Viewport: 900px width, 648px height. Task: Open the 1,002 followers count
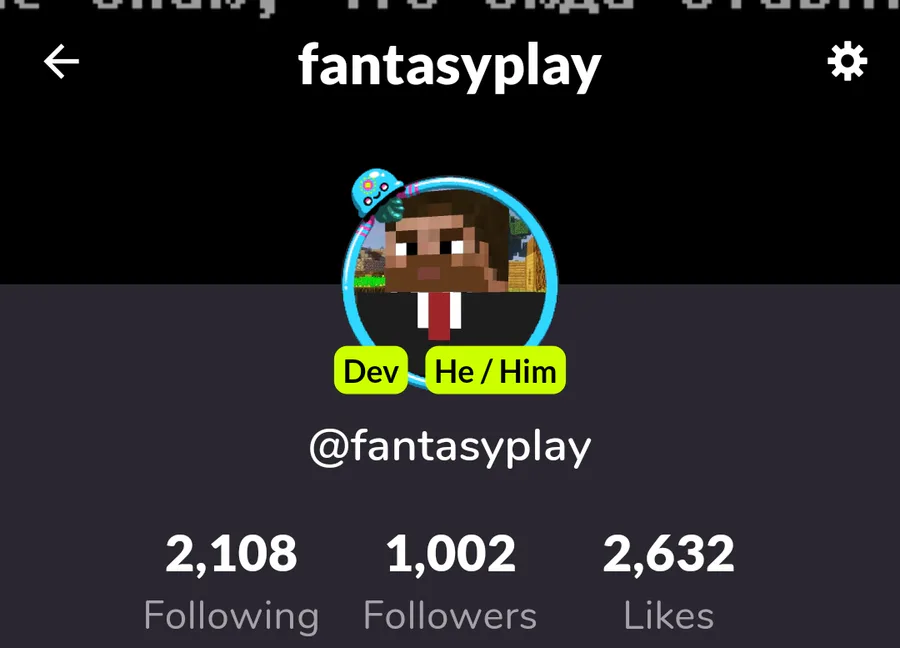pyautogui.click(x=451, y=554)
